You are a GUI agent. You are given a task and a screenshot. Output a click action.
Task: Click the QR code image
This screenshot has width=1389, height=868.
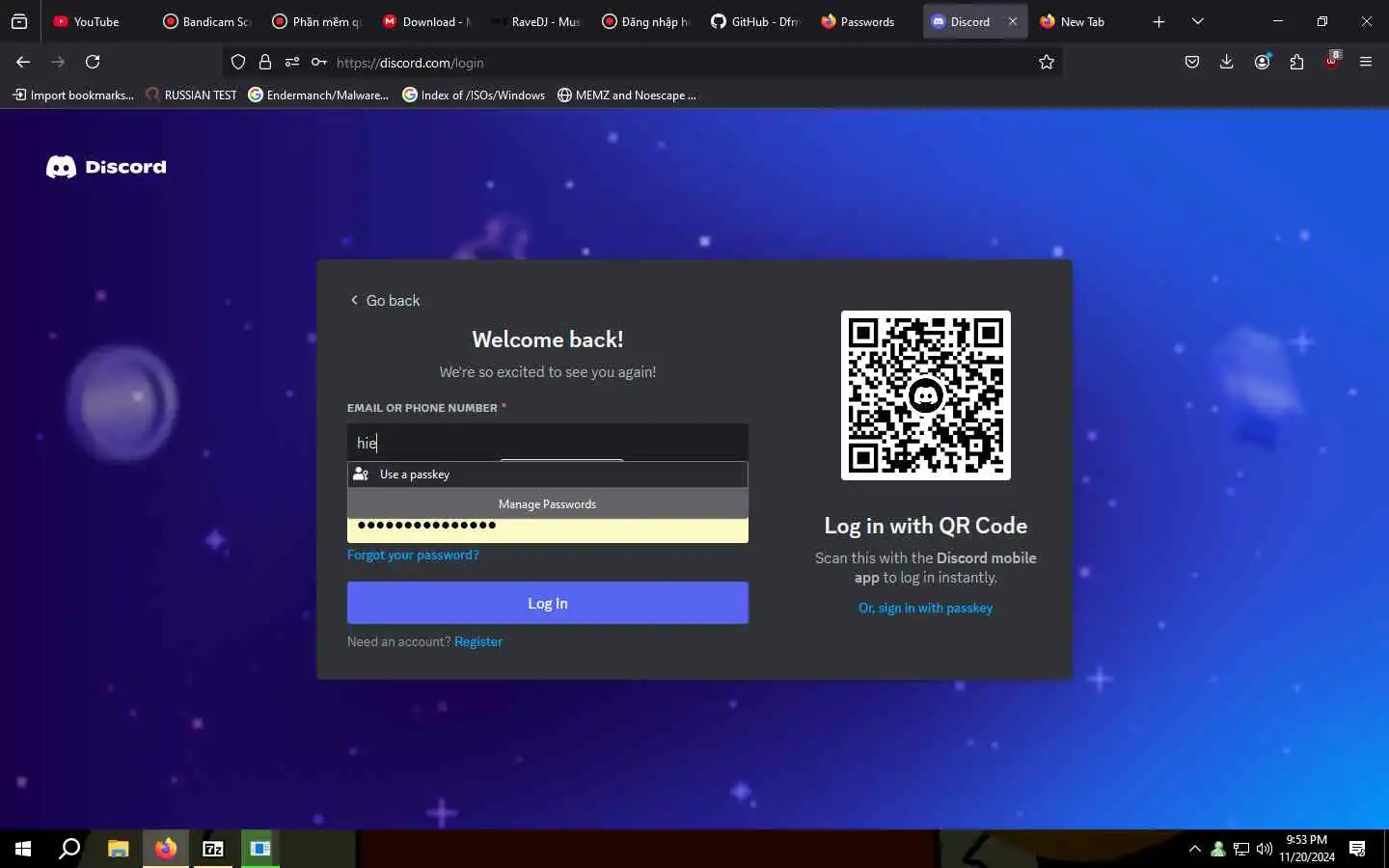click(926, 395)
